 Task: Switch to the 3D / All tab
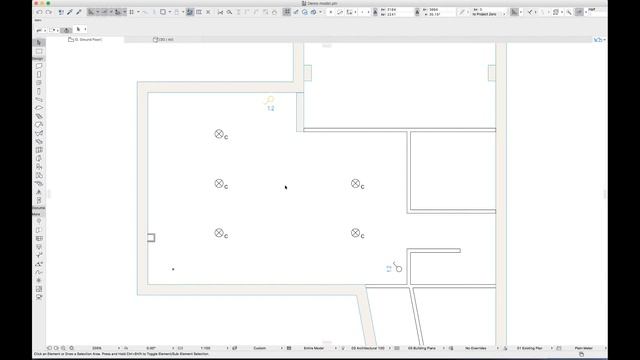point(163,40)
